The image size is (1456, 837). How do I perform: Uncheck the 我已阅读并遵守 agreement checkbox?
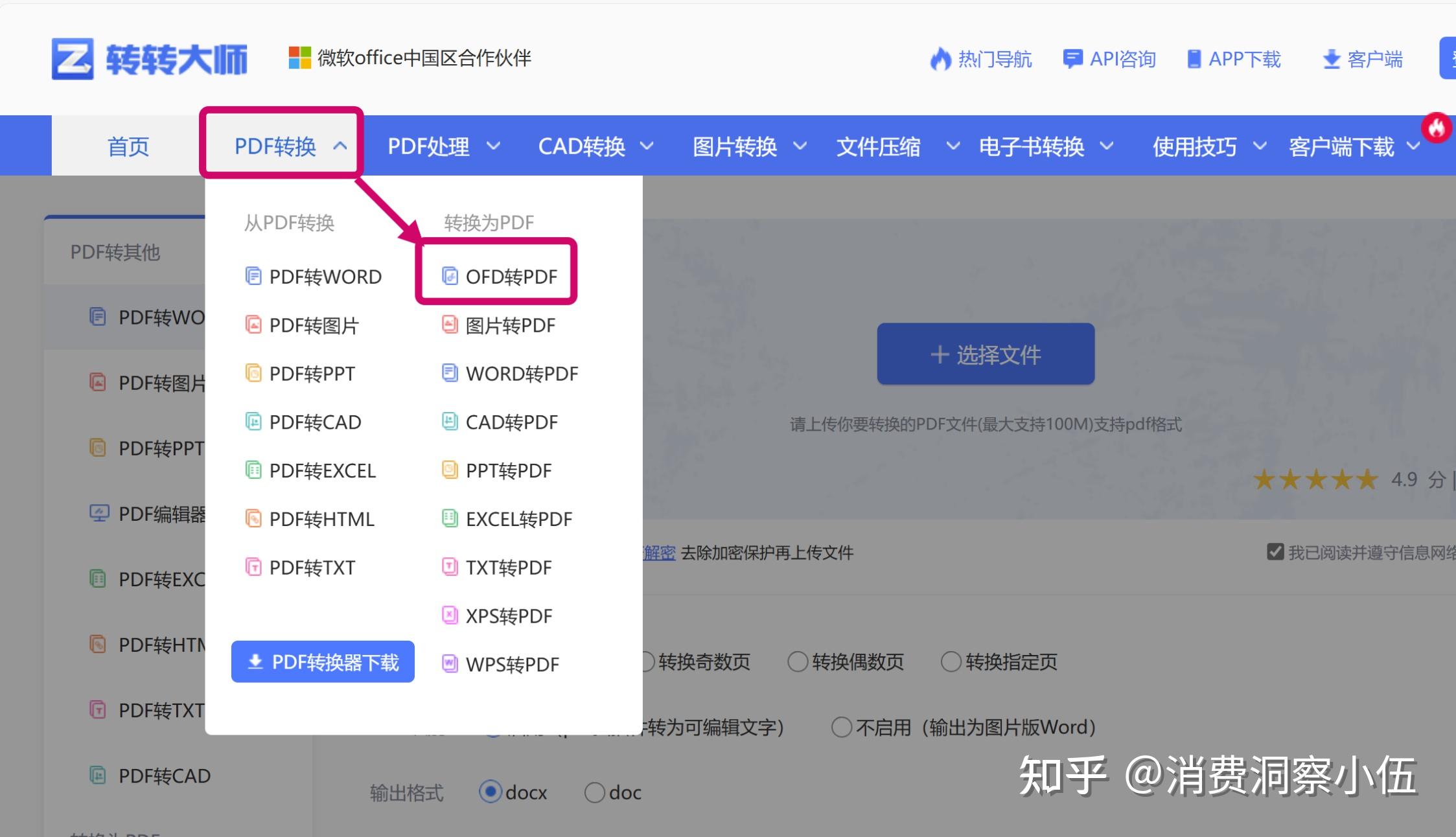click(x=1275, y=551)
